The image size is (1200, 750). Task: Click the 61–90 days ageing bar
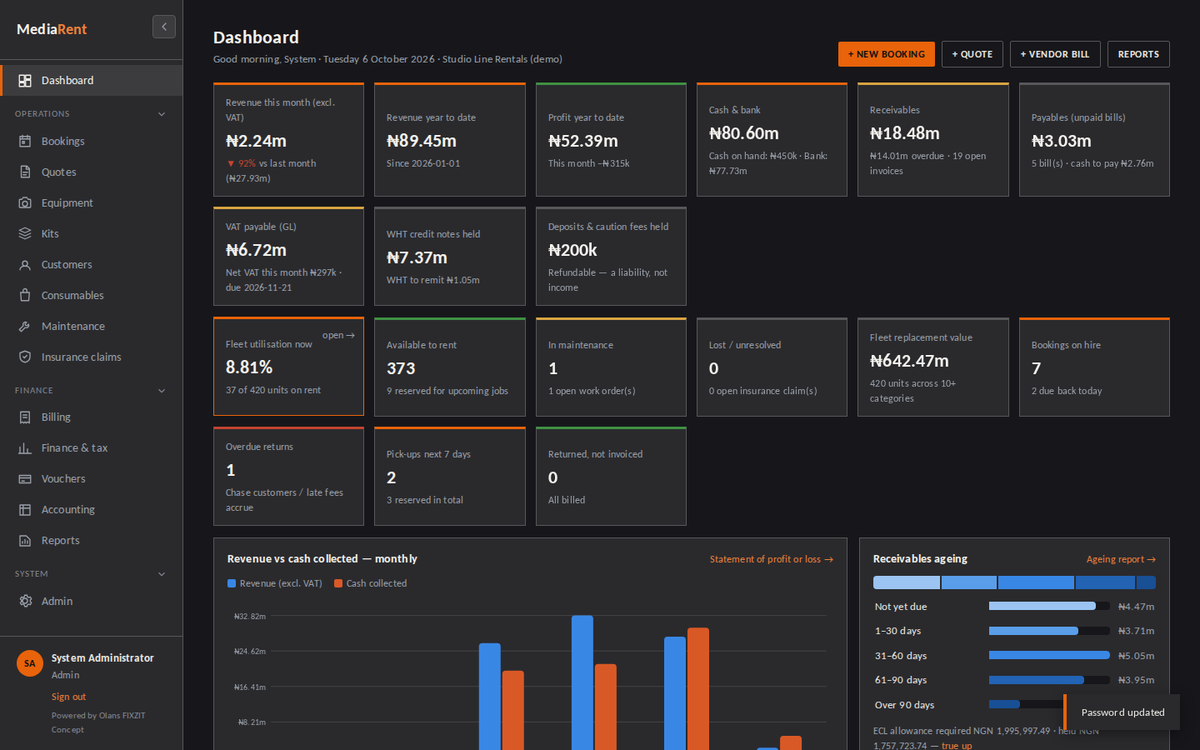pos(1049,680)
